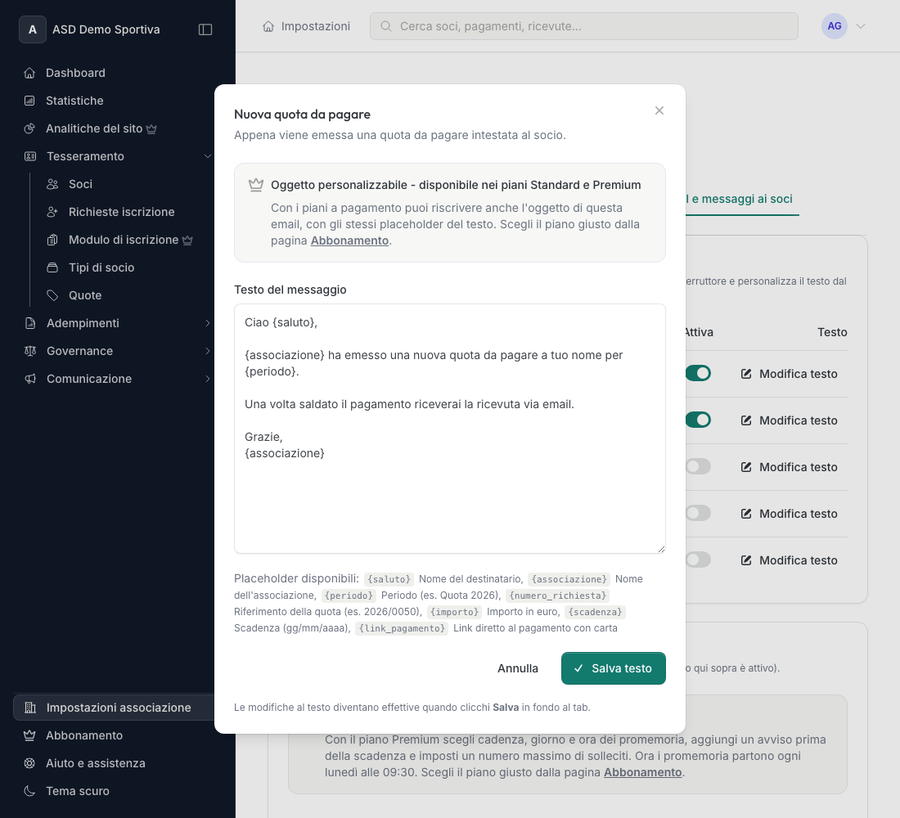The height and width of the screenshot is (818, 900).
Task: Collapse the sidebar with the panel icon
Action: [x=205, y=30]
